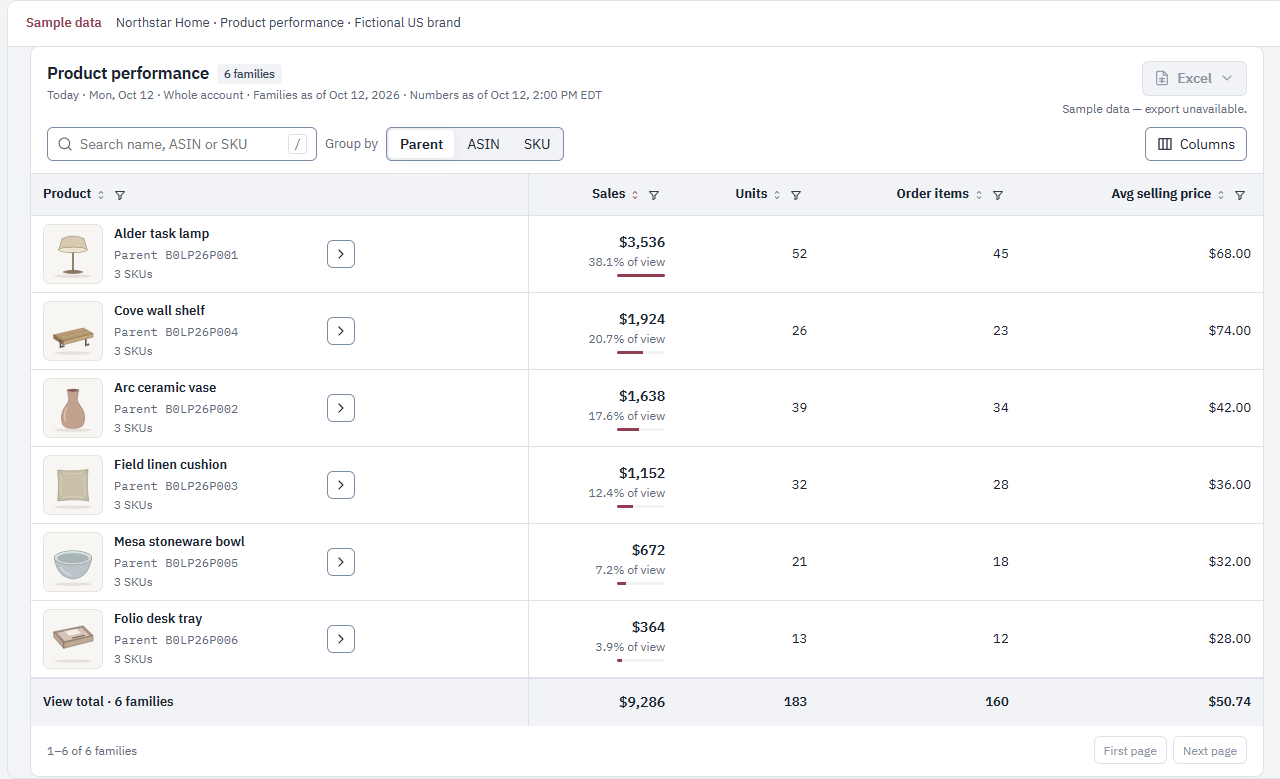Image resolution: width=1280 pixels, height=779 pixels.
Task: Open the Columns chooser
Action: (1196, 144)
